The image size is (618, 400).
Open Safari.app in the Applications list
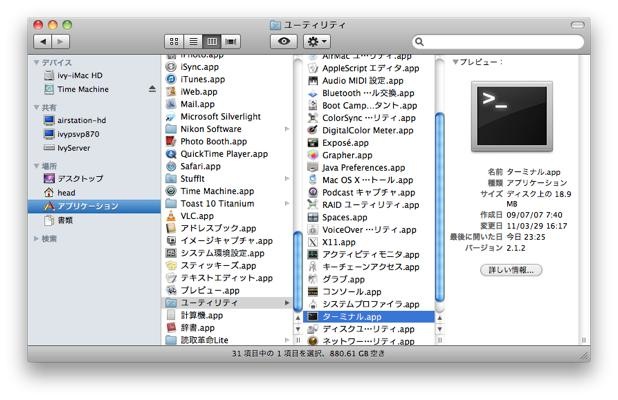click(x=199, y=166)
